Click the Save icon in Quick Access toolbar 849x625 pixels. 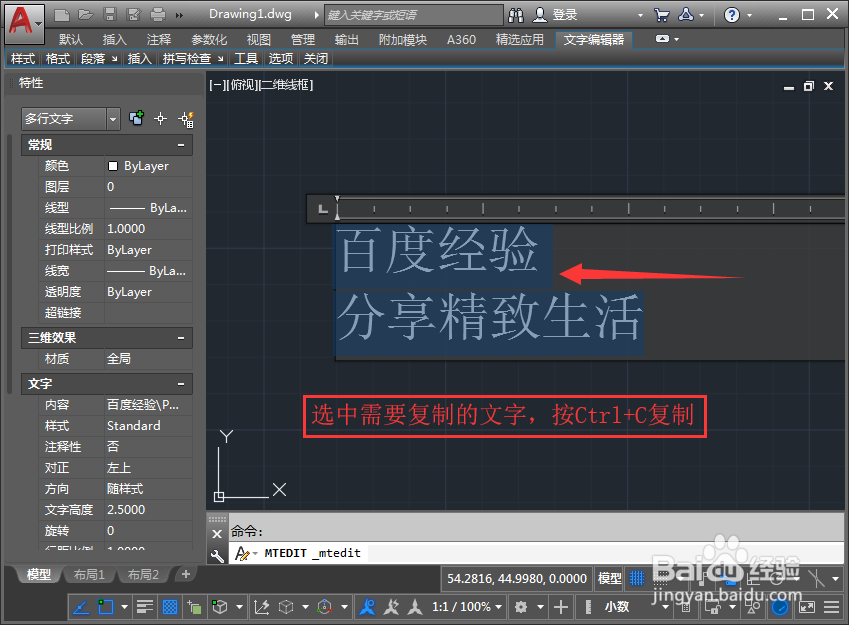[x=110, y=12]
